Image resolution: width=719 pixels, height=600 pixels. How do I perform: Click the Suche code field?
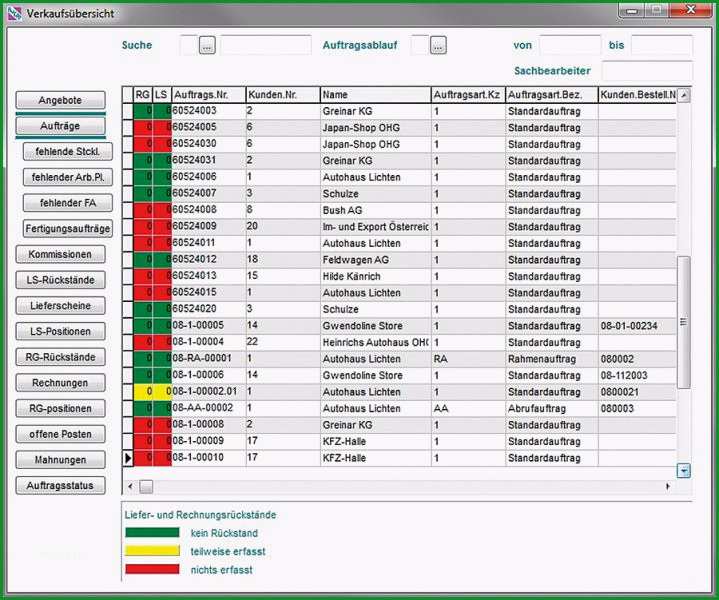[189, 45]
